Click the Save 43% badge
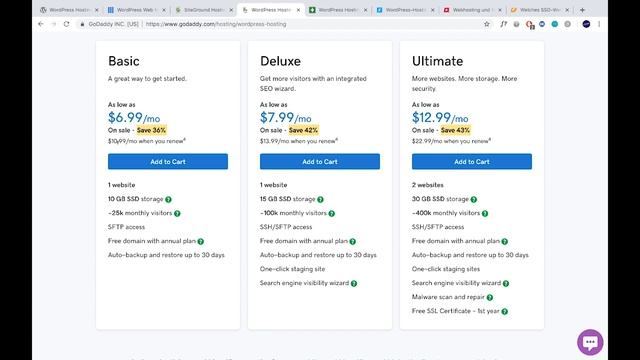Image resolution: width=640 pixels, height=360 pixels. tap(455, 130)
